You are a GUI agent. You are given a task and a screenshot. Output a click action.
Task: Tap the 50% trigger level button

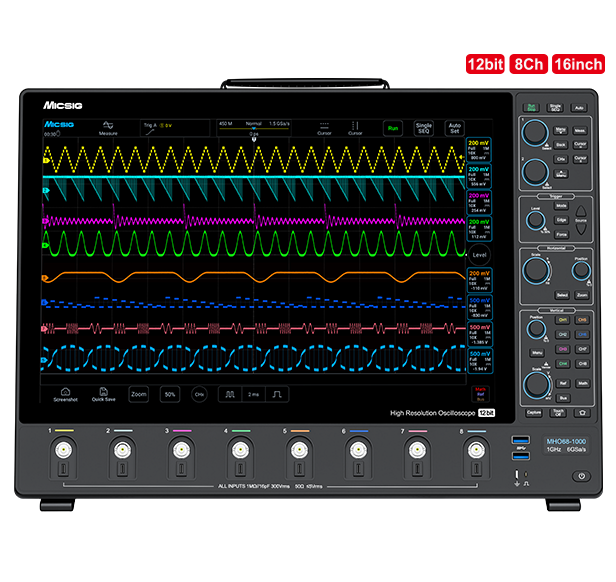click(170, 395)
